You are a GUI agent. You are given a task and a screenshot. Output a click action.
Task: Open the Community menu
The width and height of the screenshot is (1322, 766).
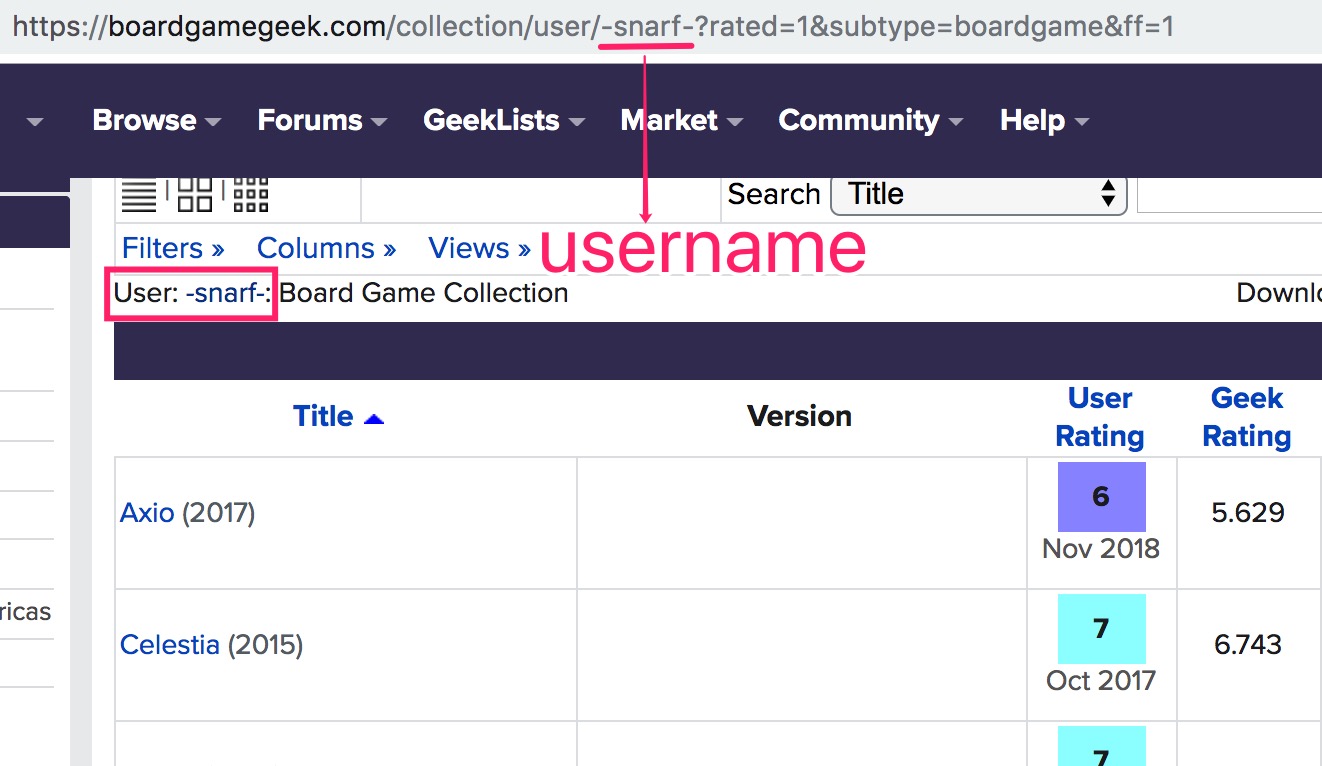(870, 120)
